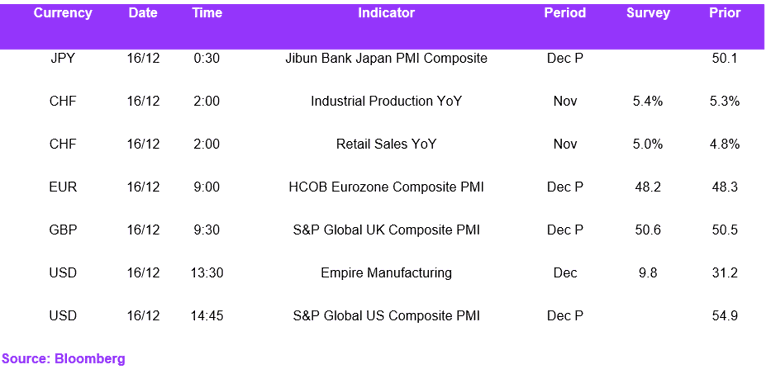Select the 31.2 prior value
This screenshot has height=374, width=770.
[x=724, y=272]
